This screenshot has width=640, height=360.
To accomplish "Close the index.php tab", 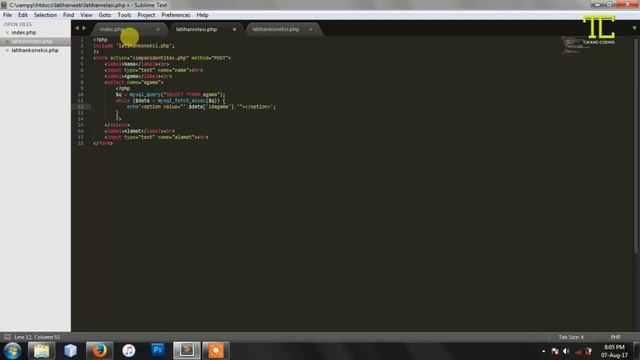I will click(158, 29).
